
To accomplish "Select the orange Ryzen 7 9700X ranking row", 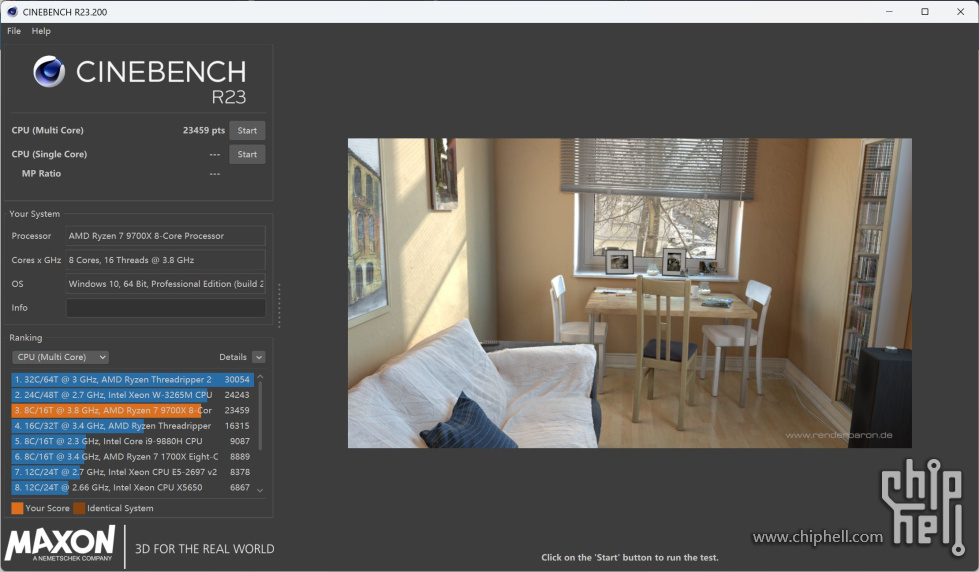I will pyautogui.click(x=132, y=410).
